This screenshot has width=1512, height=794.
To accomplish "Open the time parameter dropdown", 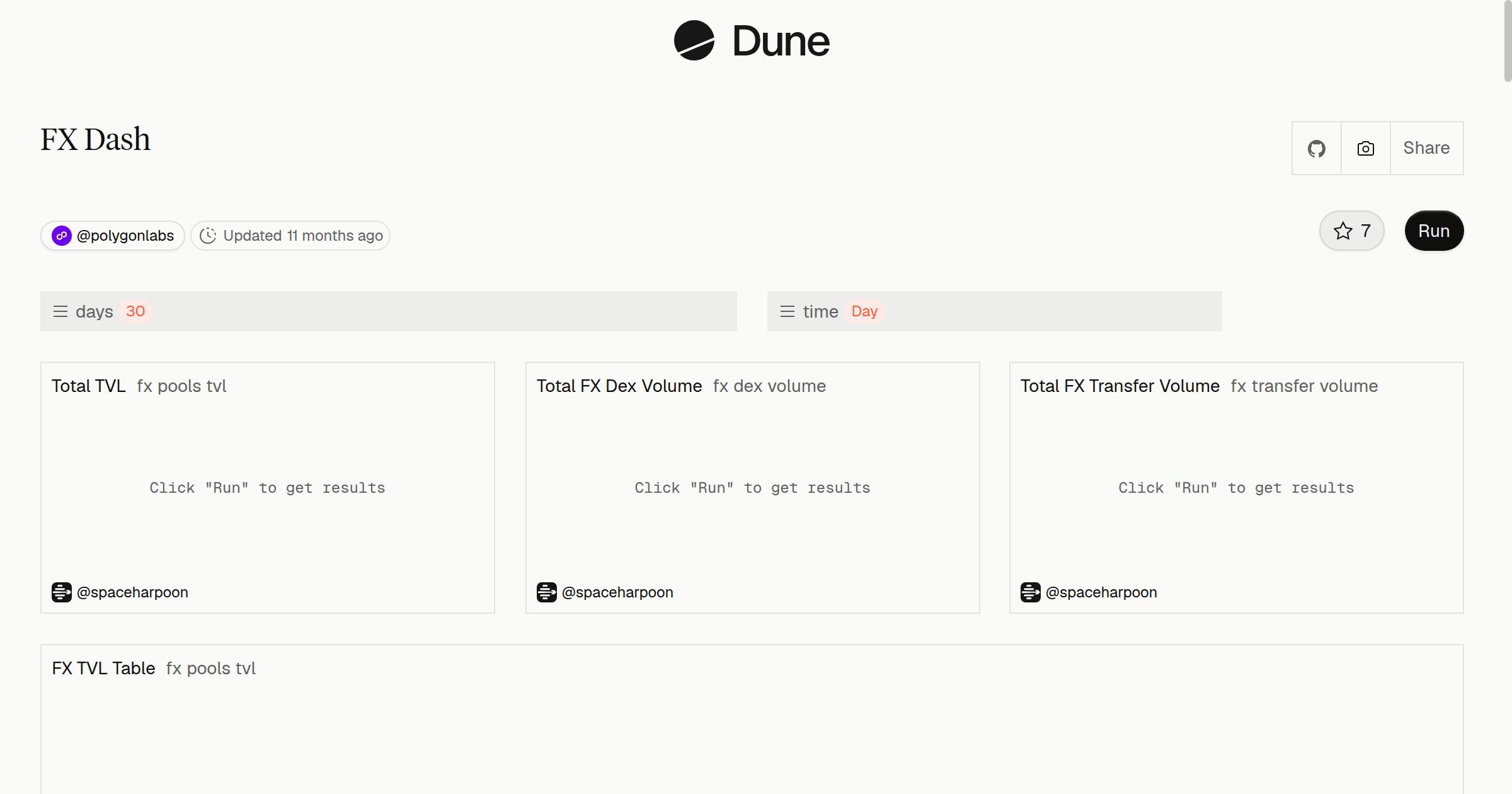I will [995, 311].
